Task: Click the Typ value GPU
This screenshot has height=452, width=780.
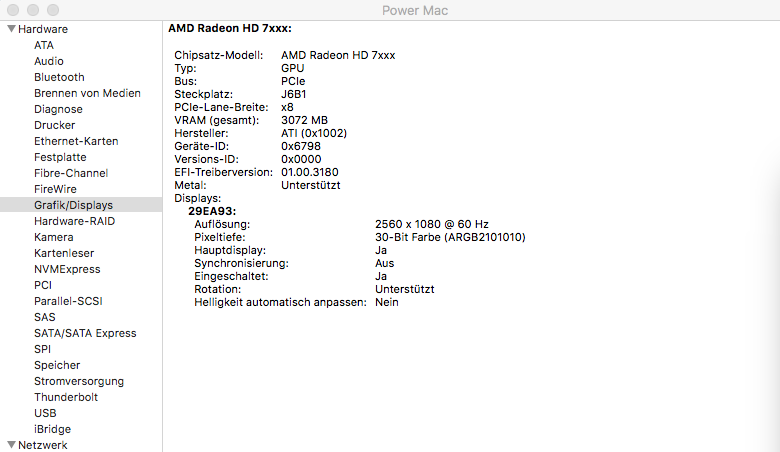Action: point(292,68)
